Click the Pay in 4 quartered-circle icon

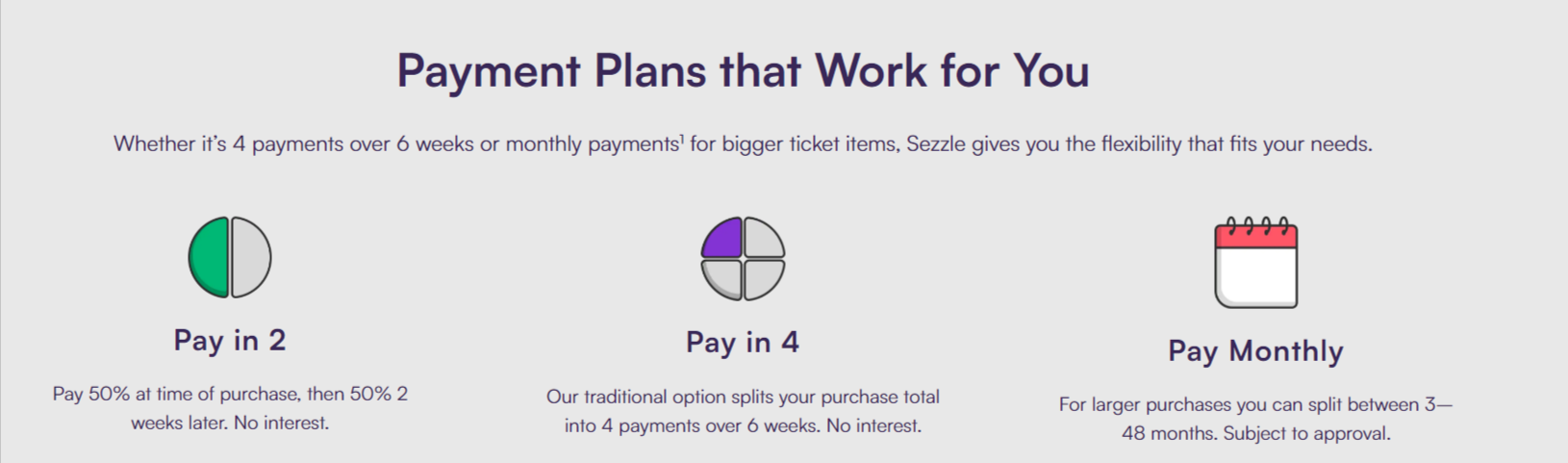[743, 259]
